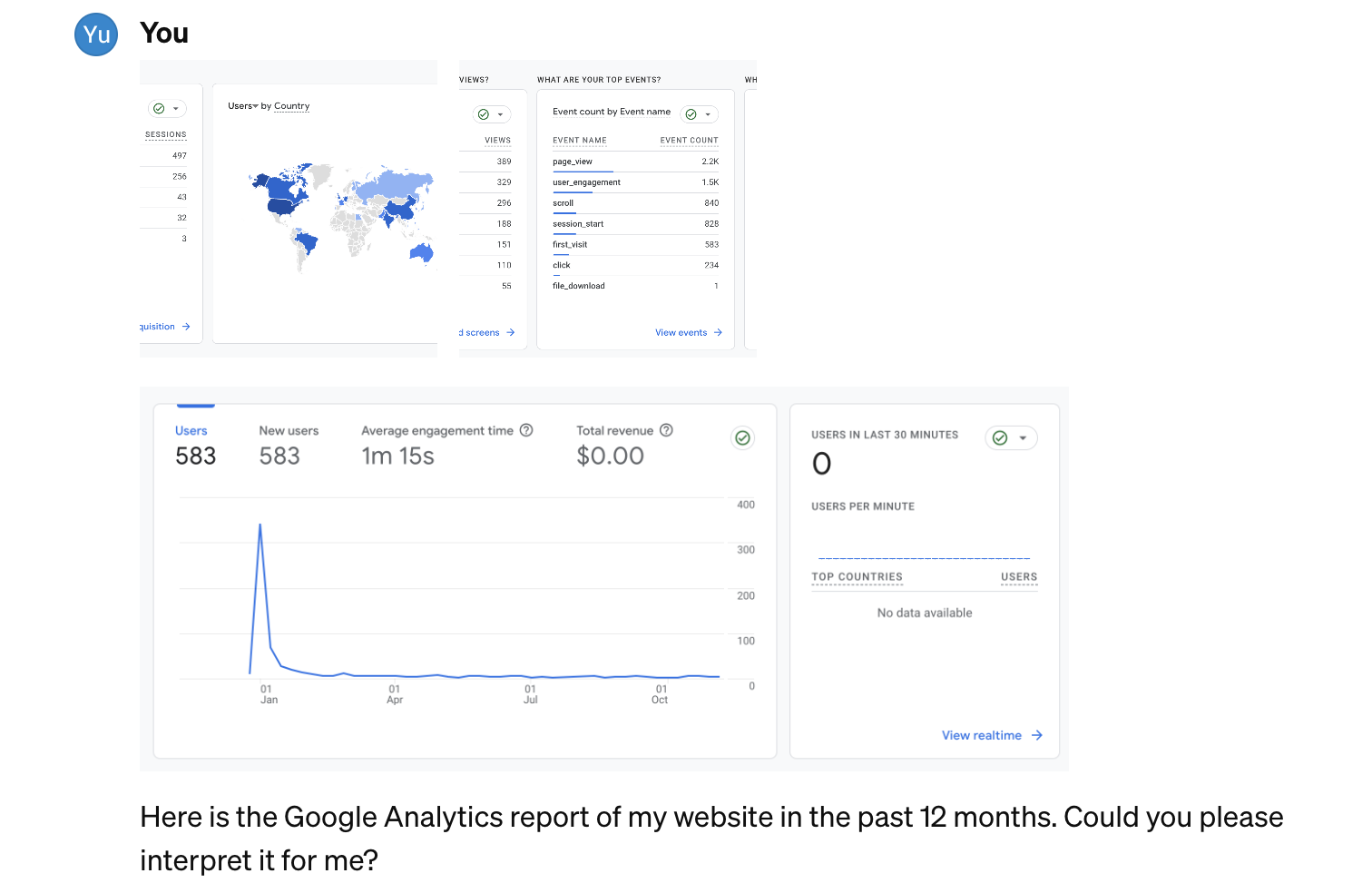Click the 01 Apr label on the chart axis
Image resolution: width=1372 pixels, height=893 pixels.
click(395, 694)
